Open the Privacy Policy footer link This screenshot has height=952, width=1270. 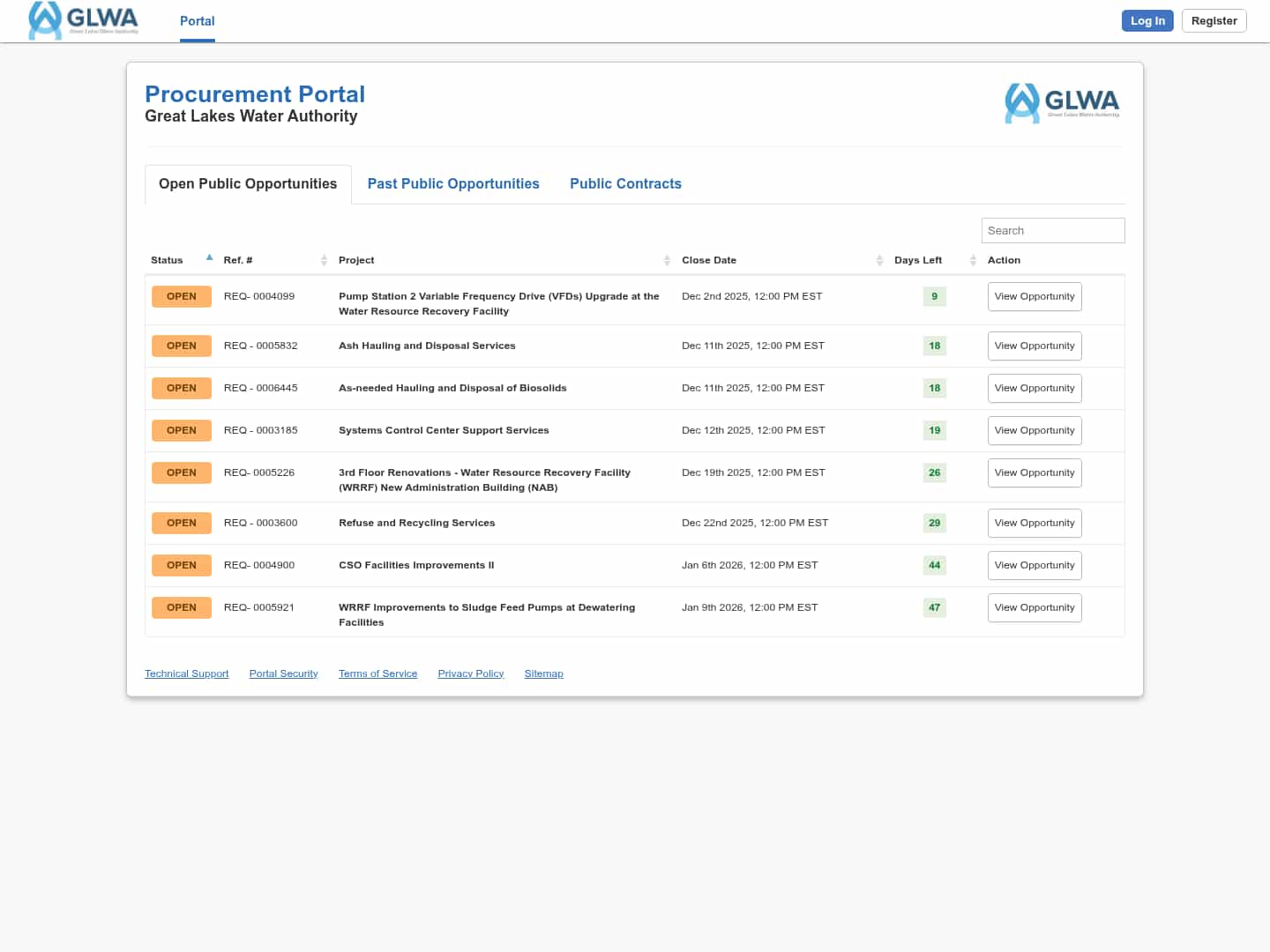coord(470,673)
